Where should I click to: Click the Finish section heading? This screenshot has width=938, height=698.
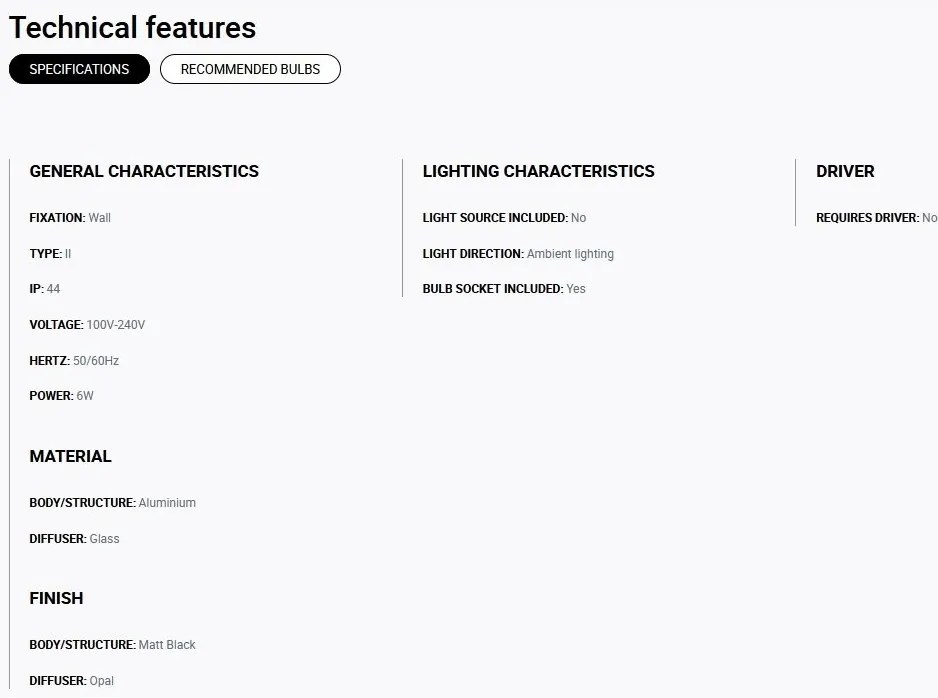click(56, 598)
